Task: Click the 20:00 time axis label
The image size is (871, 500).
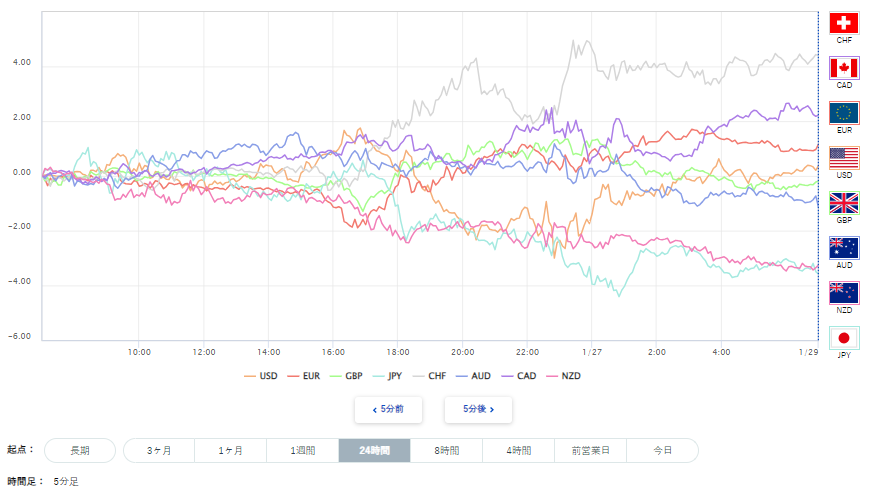Action: pos(463,352)
